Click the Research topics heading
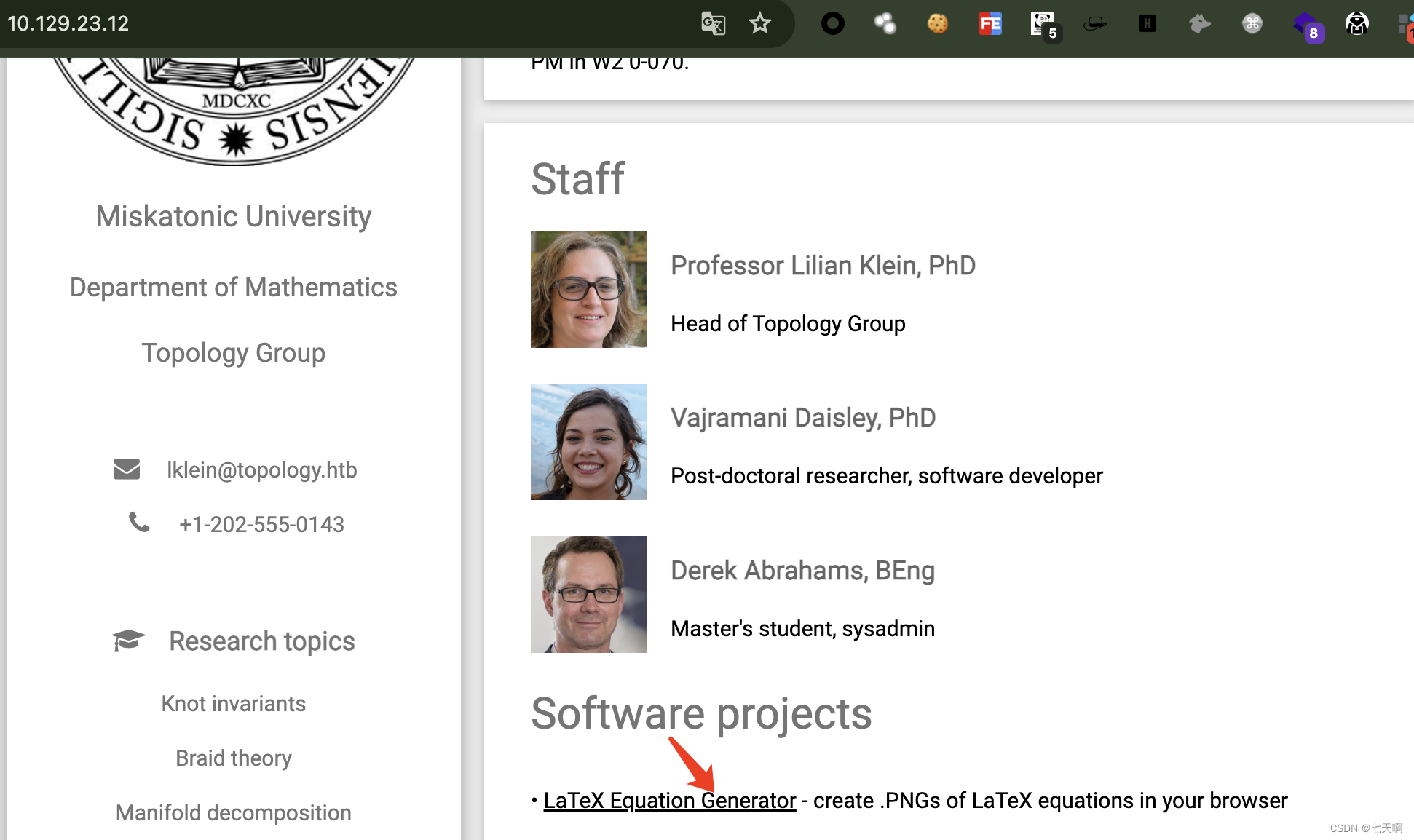The height and width of the screenshot is (840, 1414). coord(261,641)
